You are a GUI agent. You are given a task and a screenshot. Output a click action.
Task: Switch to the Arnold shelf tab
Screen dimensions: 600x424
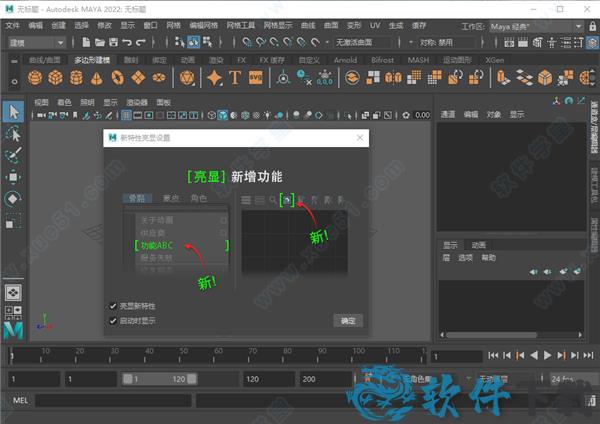(345, 60)
